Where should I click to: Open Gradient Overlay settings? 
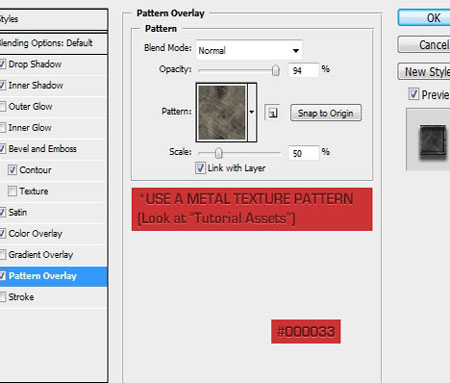pos(41,255)
